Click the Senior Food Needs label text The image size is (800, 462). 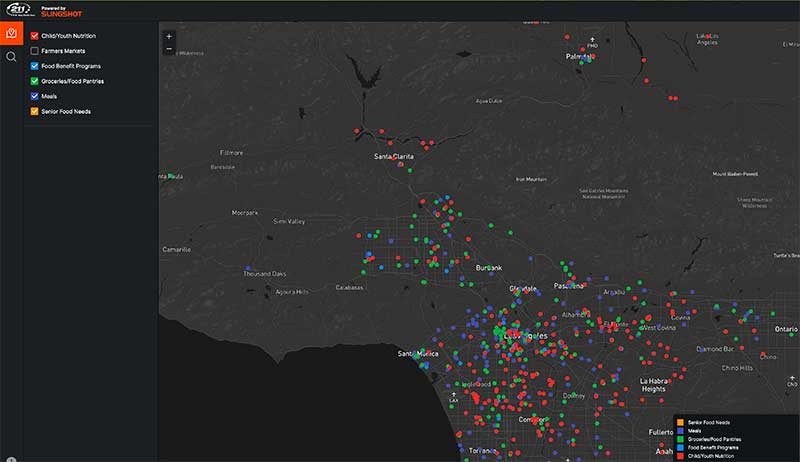pyautogui.click(x=66, y=111)
